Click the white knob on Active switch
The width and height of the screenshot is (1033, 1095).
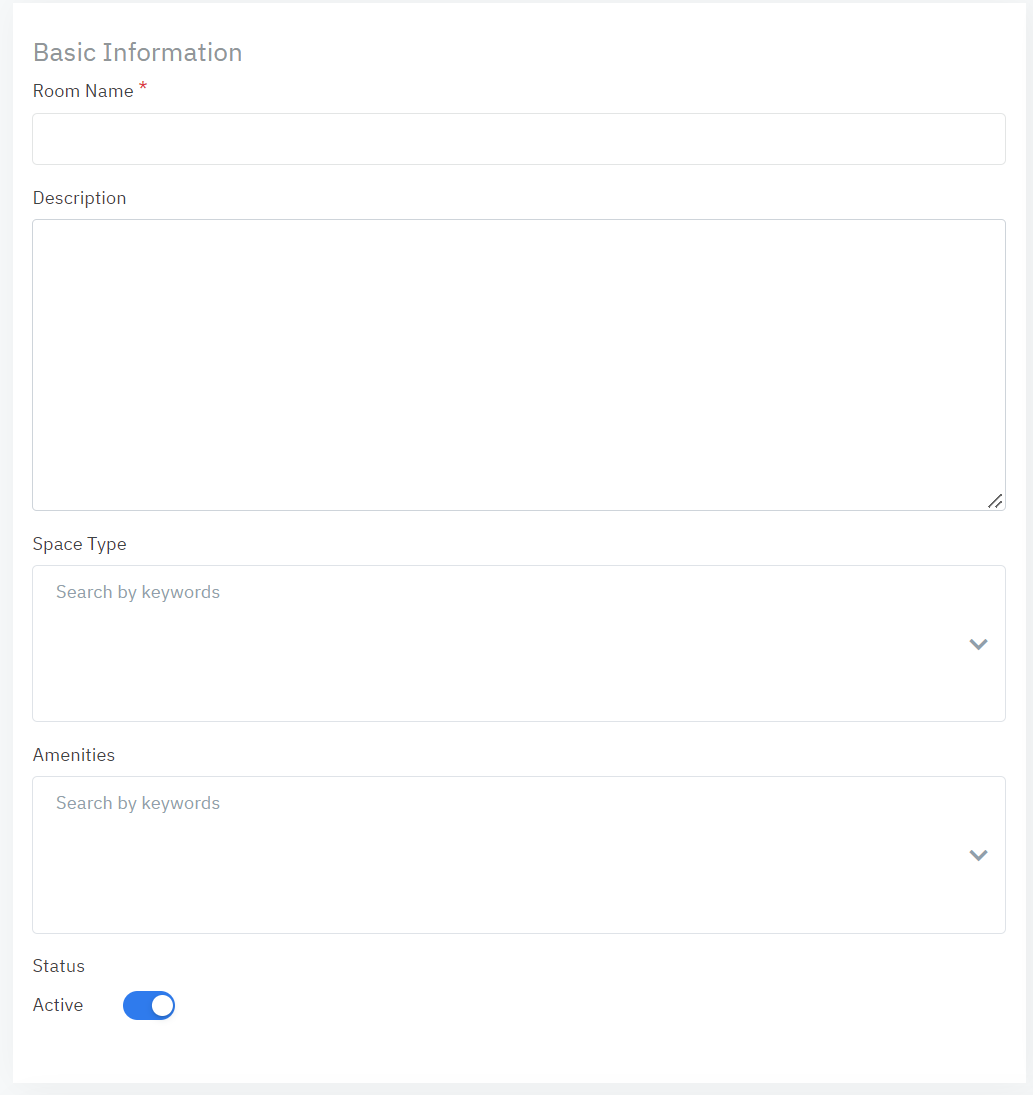[162, 1005]
